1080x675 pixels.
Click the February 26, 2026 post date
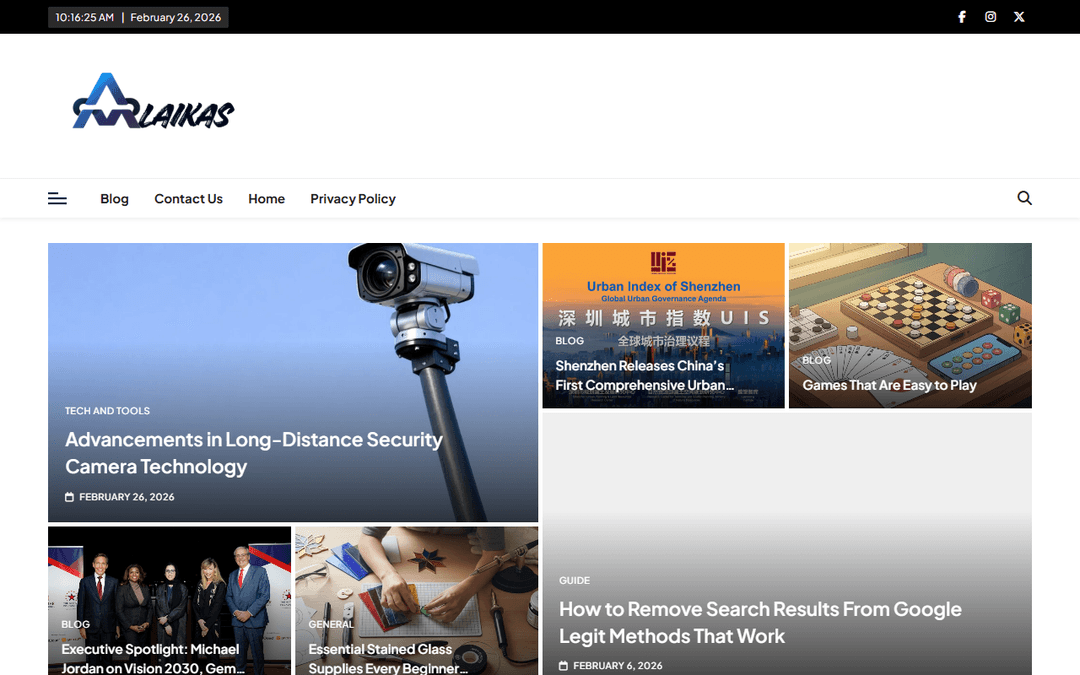click(x=127, y=497)
